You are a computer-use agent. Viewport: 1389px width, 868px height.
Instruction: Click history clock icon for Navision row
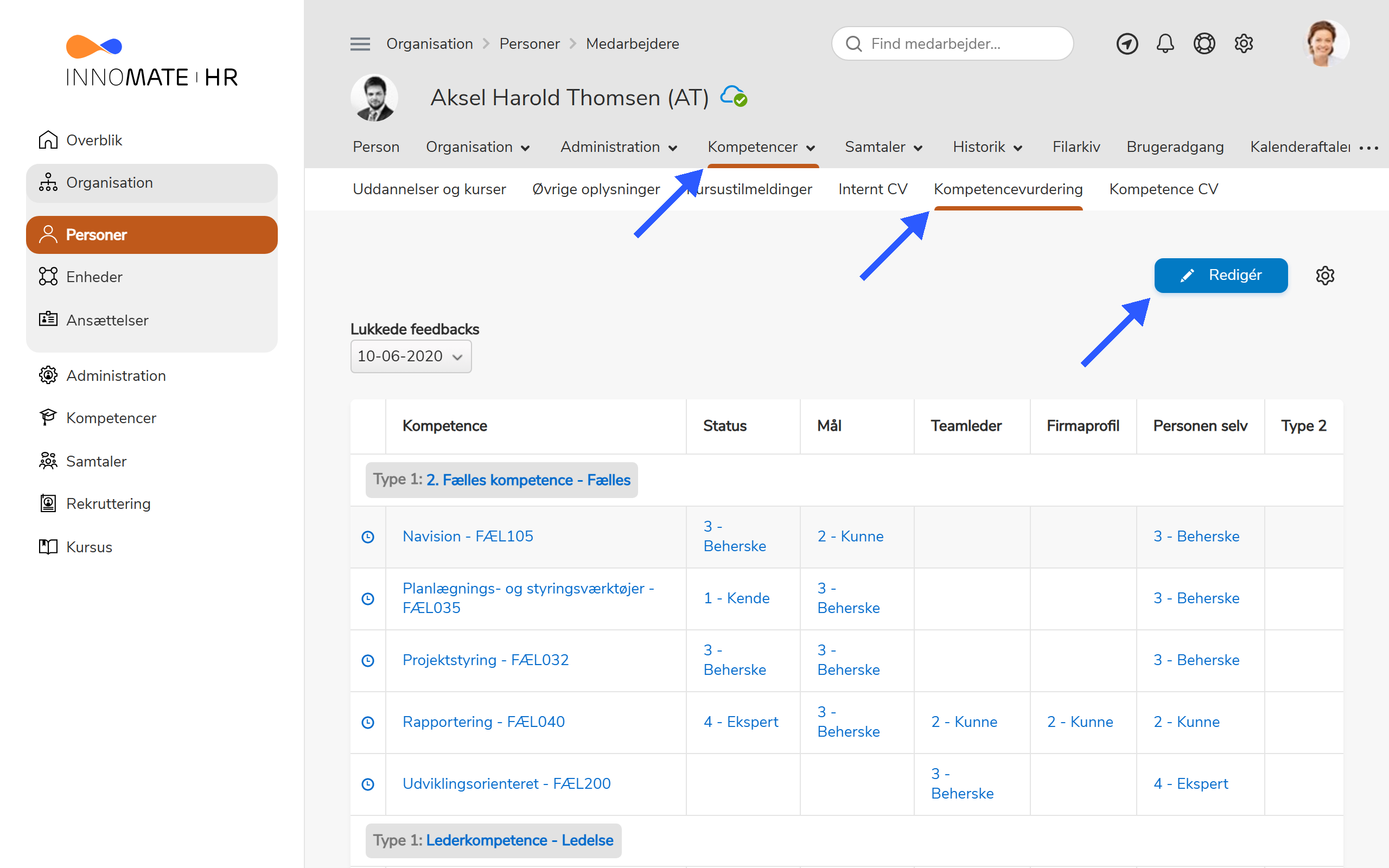[x=368, y=537]
